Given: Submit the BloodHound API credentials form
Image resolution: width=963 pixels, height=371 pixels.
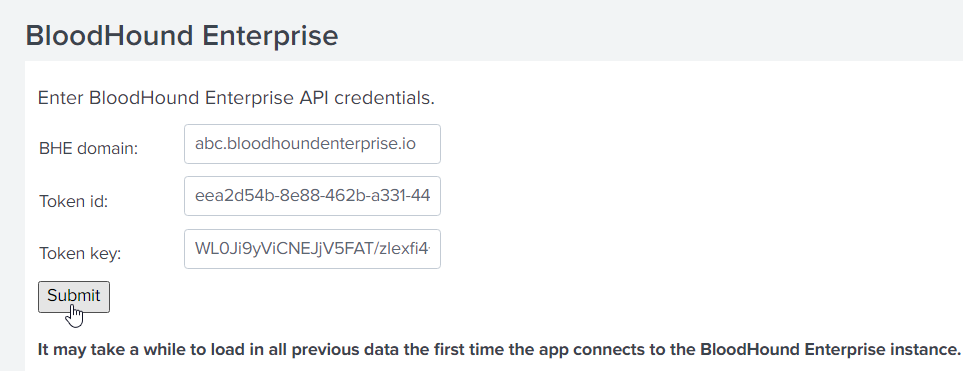Looking at the screenshot, I should coord(74,297).
